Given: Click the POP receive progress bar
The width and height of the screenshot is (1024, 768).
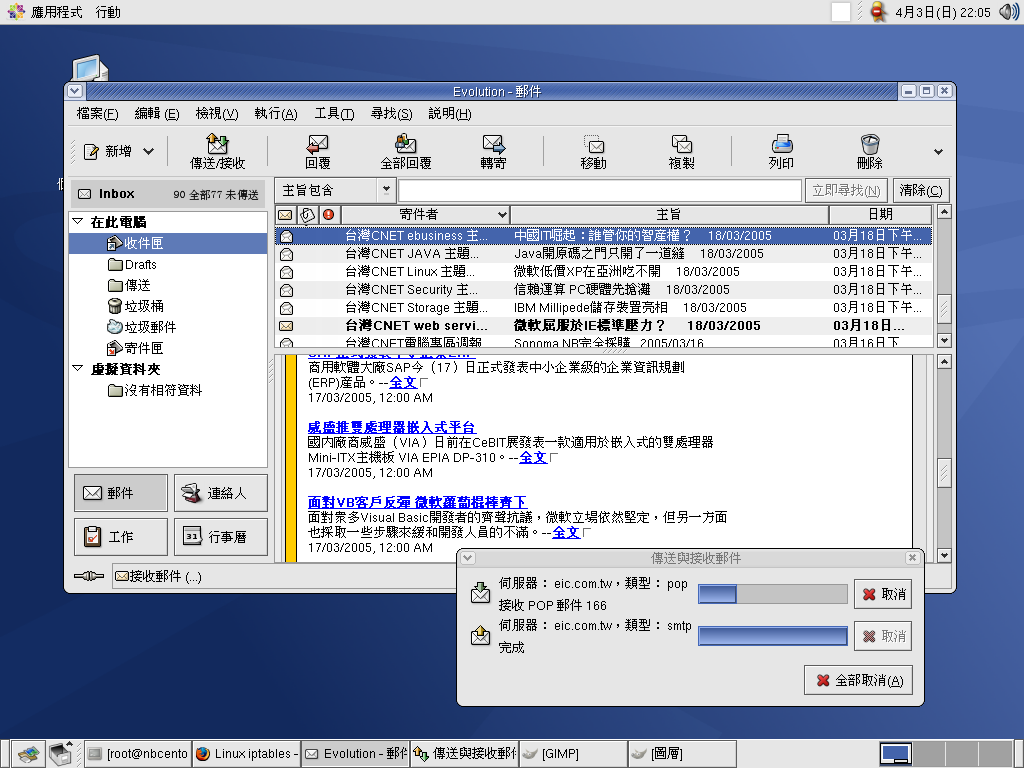Looking at the screenshot, I should point(773,594).
